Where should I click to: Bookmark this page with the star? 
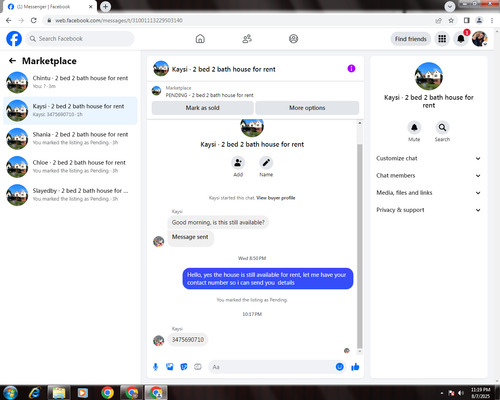[451, 20]
